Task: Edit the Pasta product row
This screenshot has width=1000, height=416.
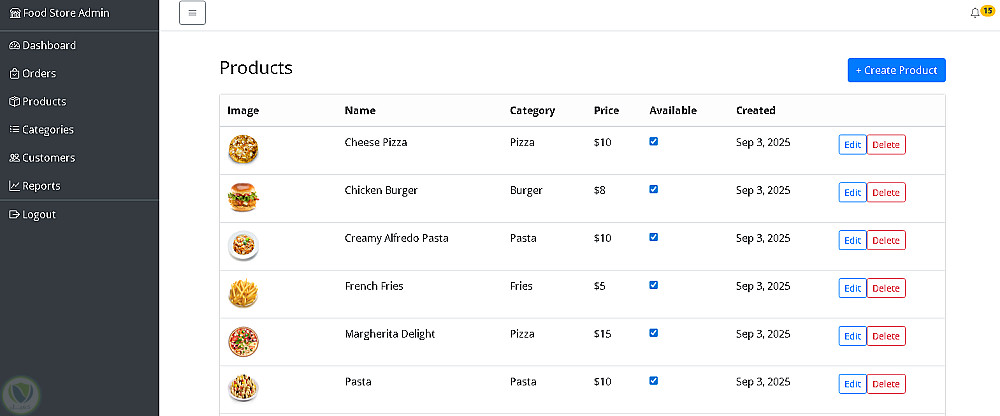Action: [x=852, y=384]
